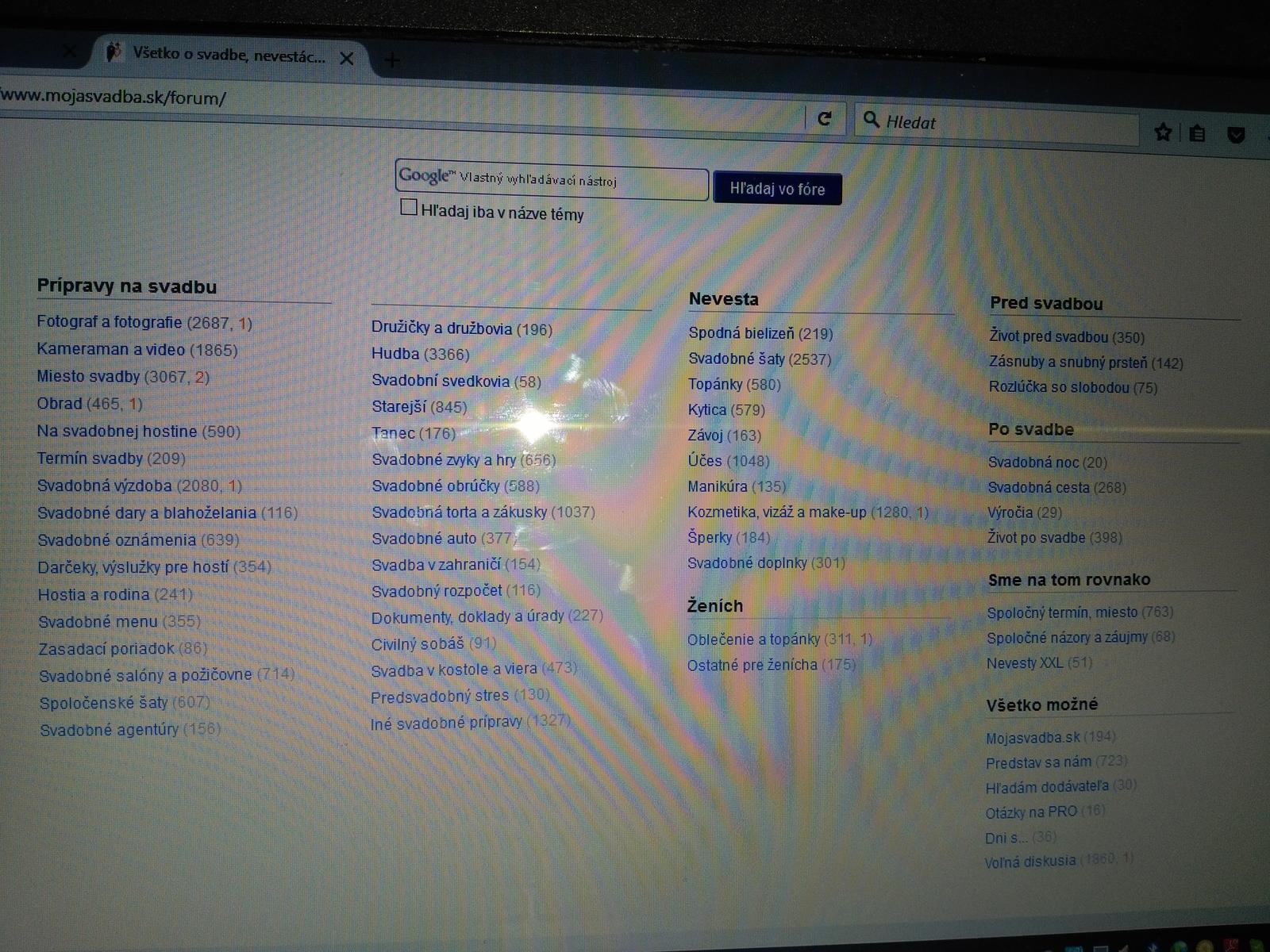Open 'Život pred svadbou' topic list
This screenshot has width=1270, height=952.
tap(1048, 336)
